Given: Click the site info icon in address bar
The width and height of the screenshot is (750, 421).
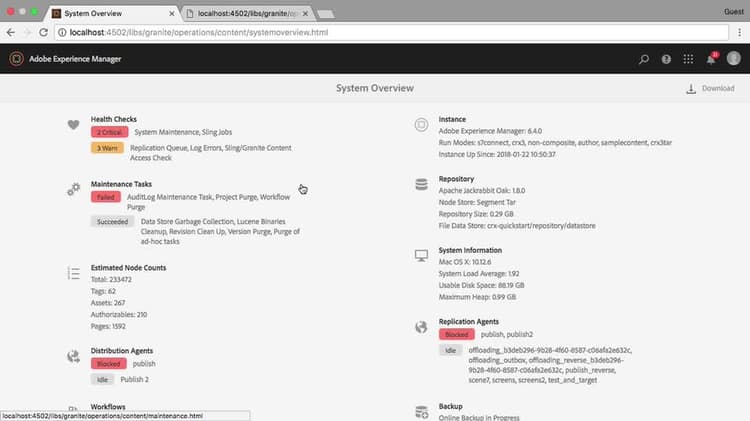Looking at the screenshot, I should [x=62, y=33].
